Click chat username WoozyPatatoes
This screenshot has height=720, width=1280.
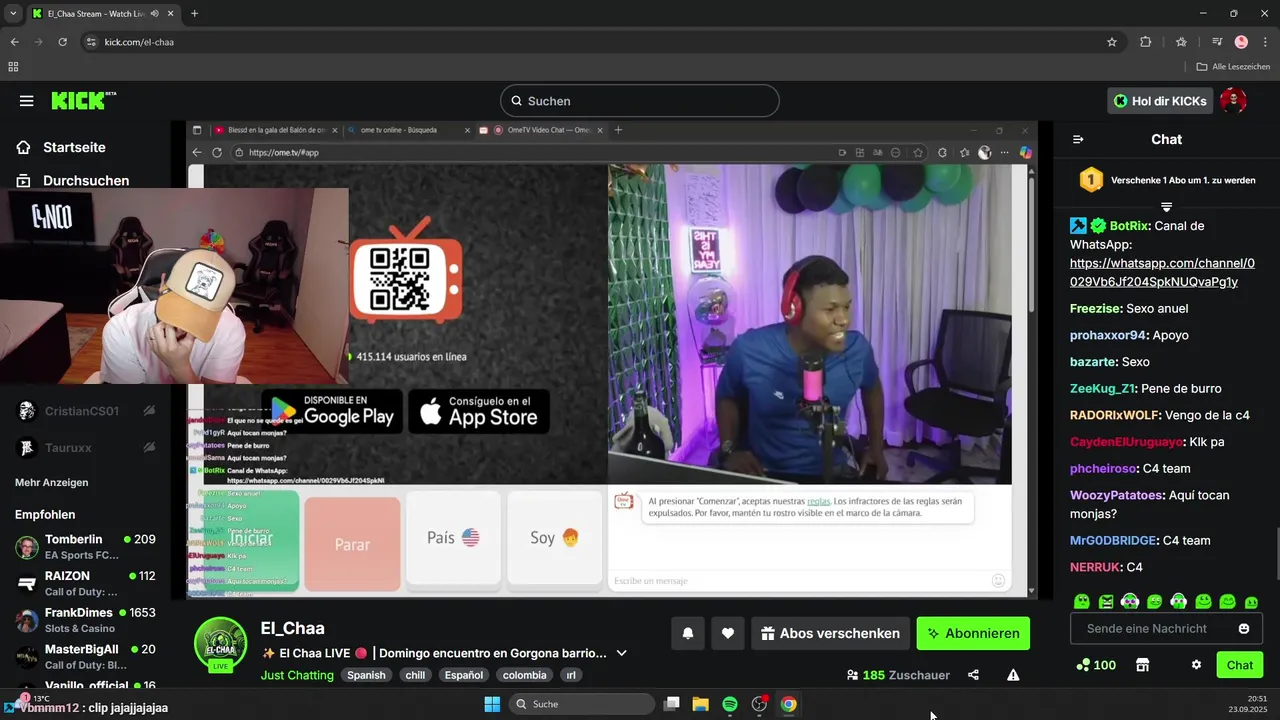(x=1117, y=495)
